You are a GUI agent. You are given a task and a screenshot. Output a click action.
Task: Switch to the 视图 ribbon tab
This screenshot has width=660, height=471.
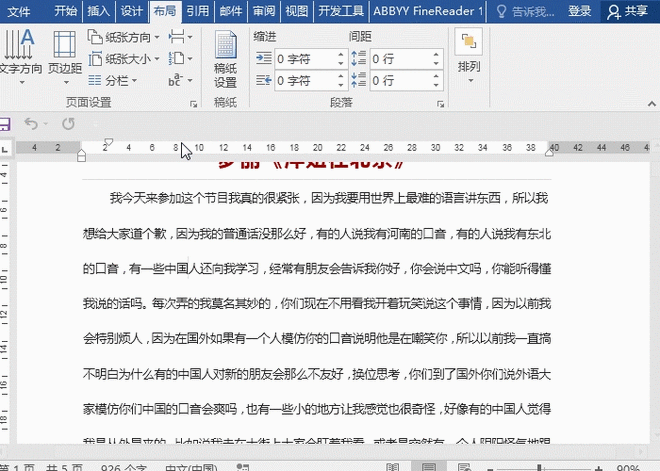pyautogui.click(x=296, y=11)
